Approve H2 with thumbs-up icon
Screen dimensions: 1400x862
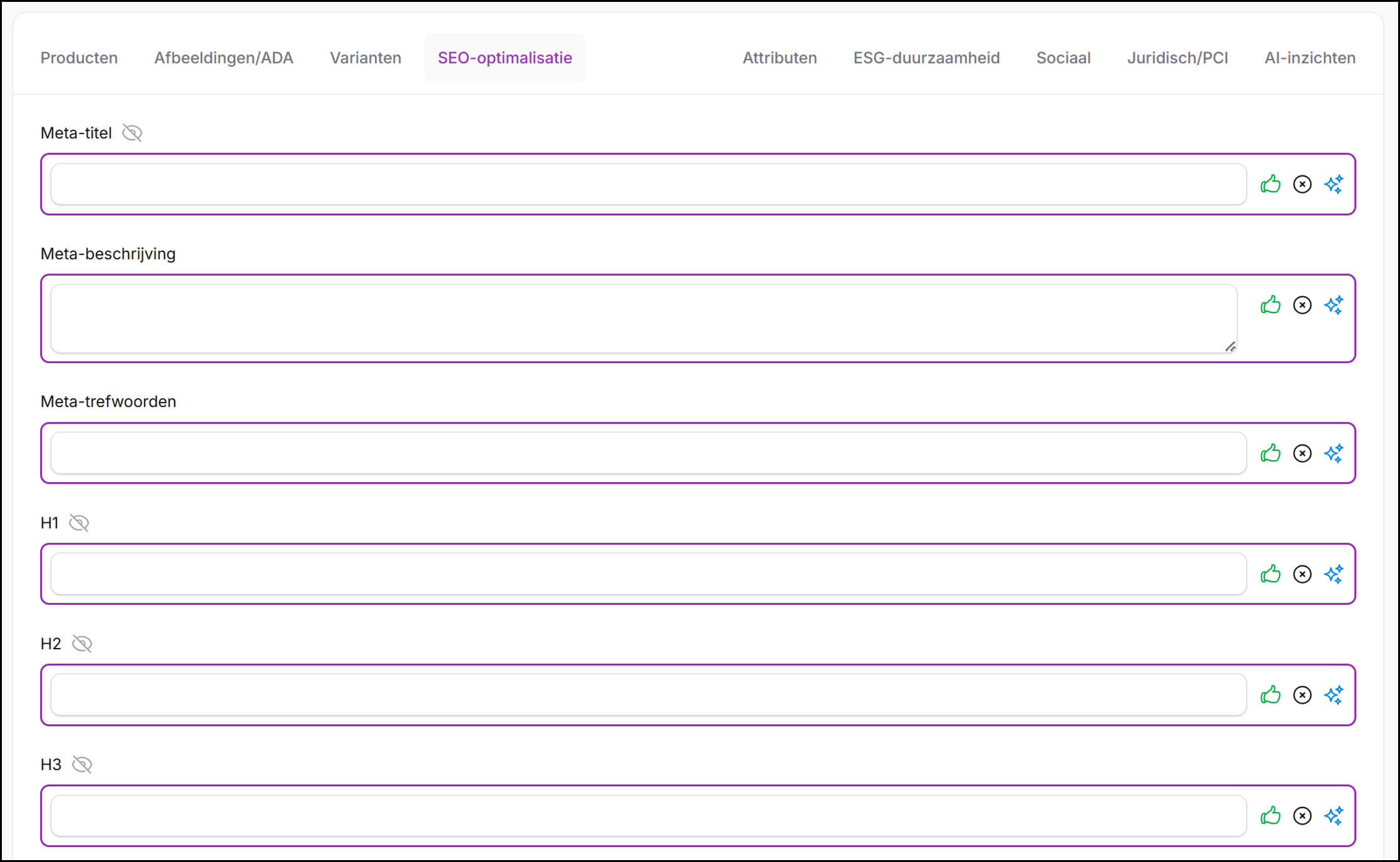[x=1270, y=695]
